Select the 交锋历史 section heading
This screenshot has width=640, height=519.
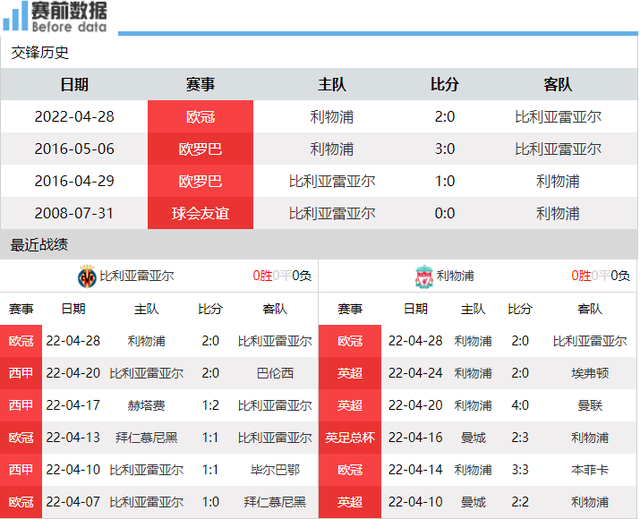40,53
